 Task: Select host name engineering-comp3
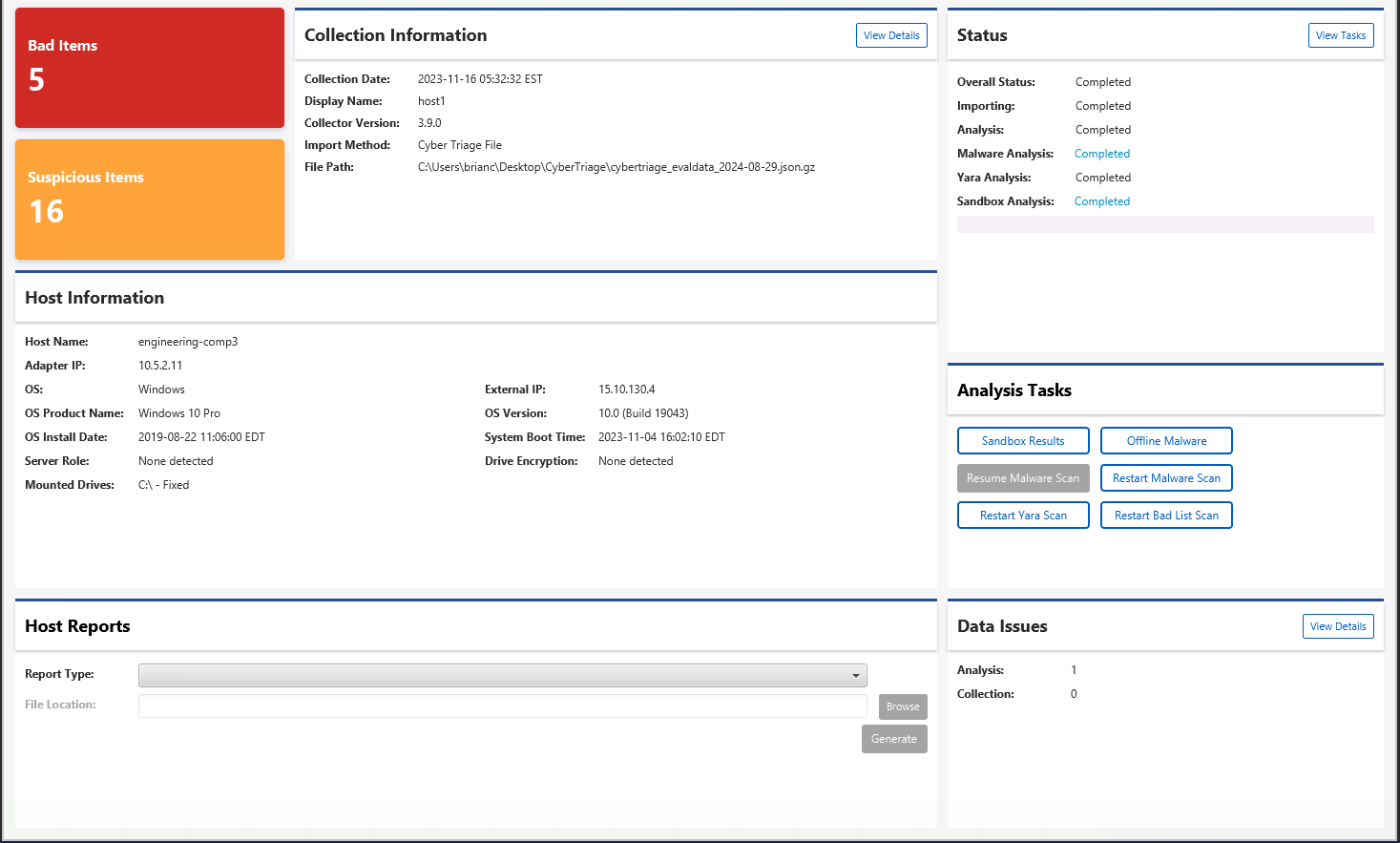tap(188, 342)
